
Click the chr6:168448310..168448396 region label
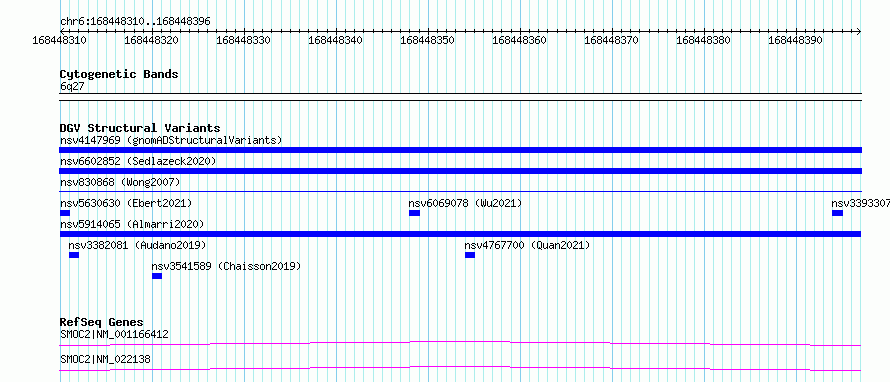tap(135, 22)
